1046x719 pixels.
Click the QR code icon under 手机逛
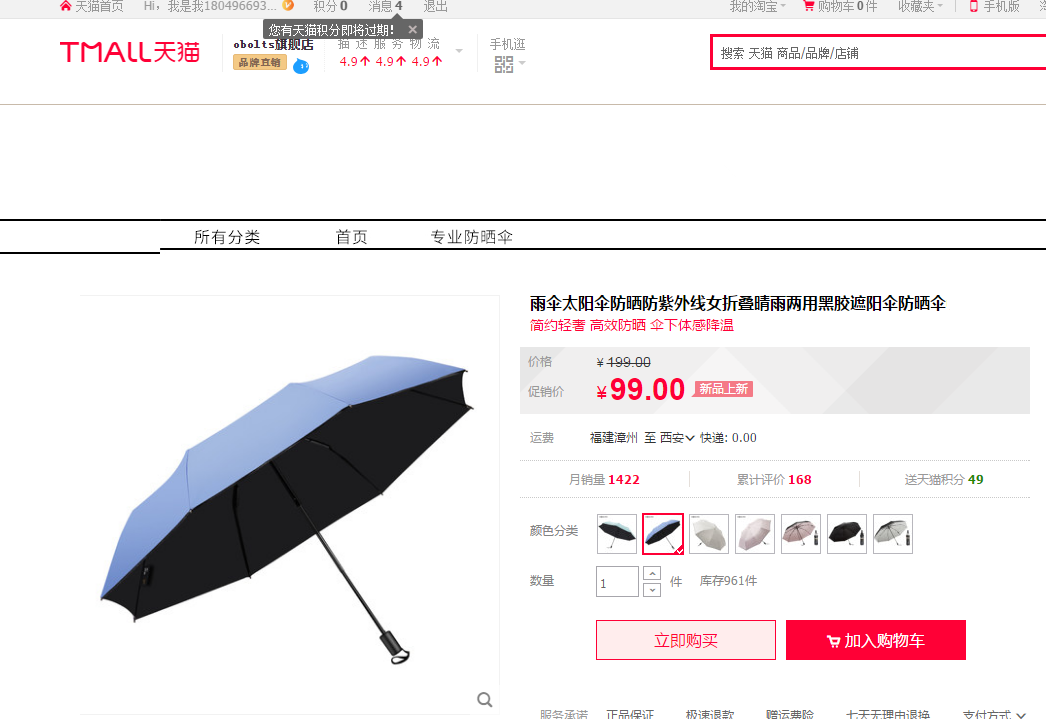(x=504, y=64)
